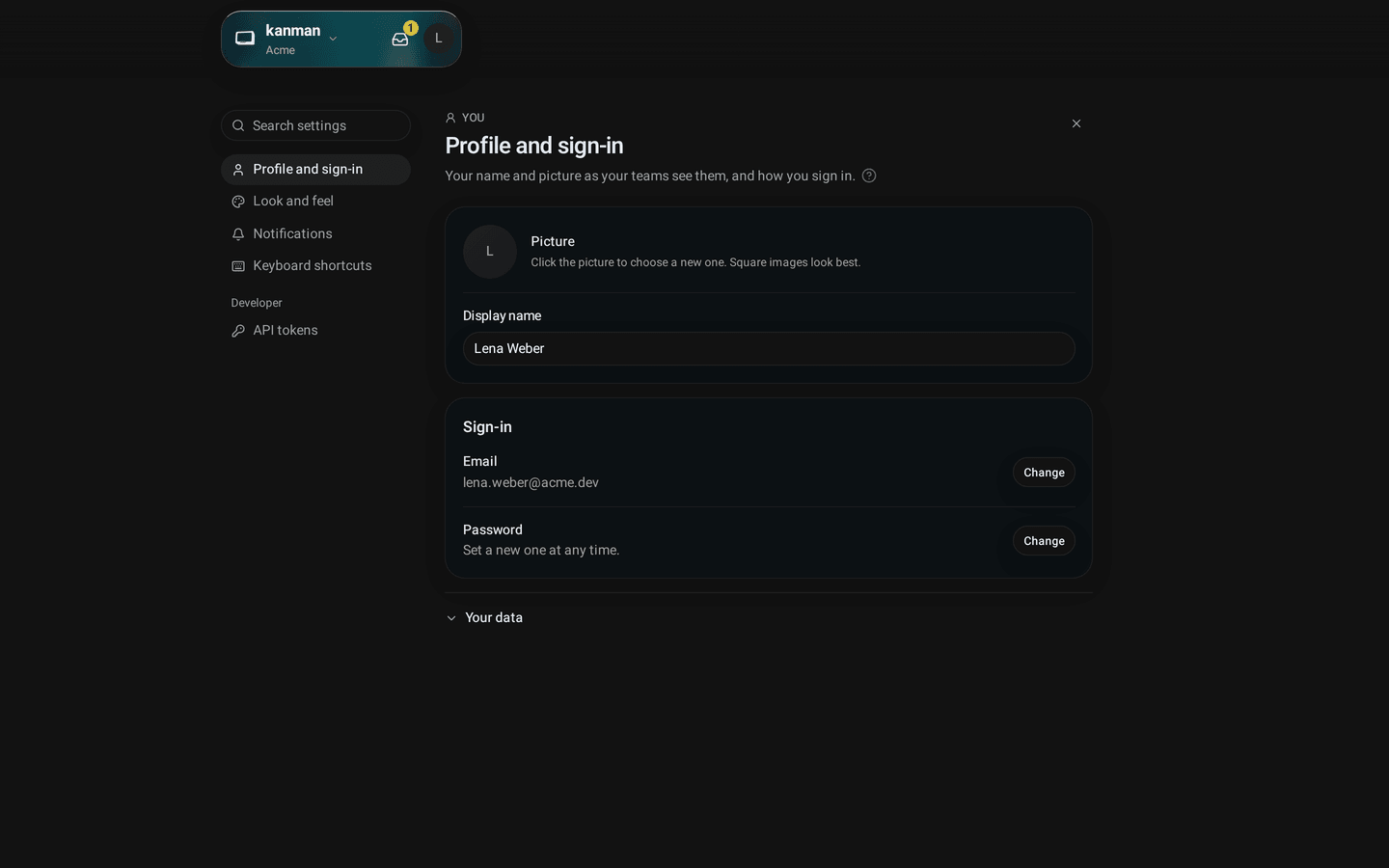
Task: Close the settings panel
Action: point(1076,123)
